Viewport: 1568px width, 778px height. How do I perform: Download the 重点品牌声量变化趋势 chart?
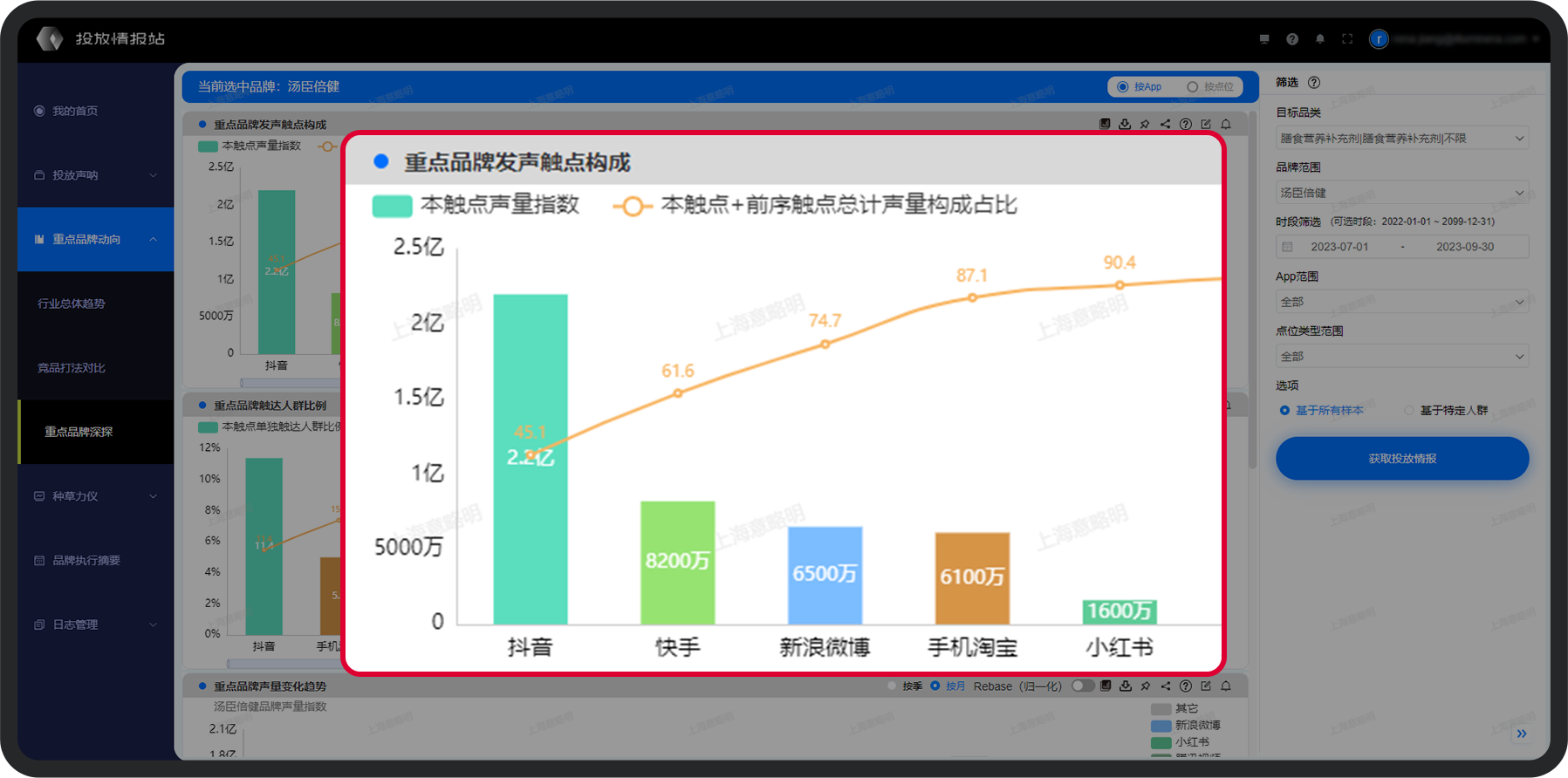1126,686
